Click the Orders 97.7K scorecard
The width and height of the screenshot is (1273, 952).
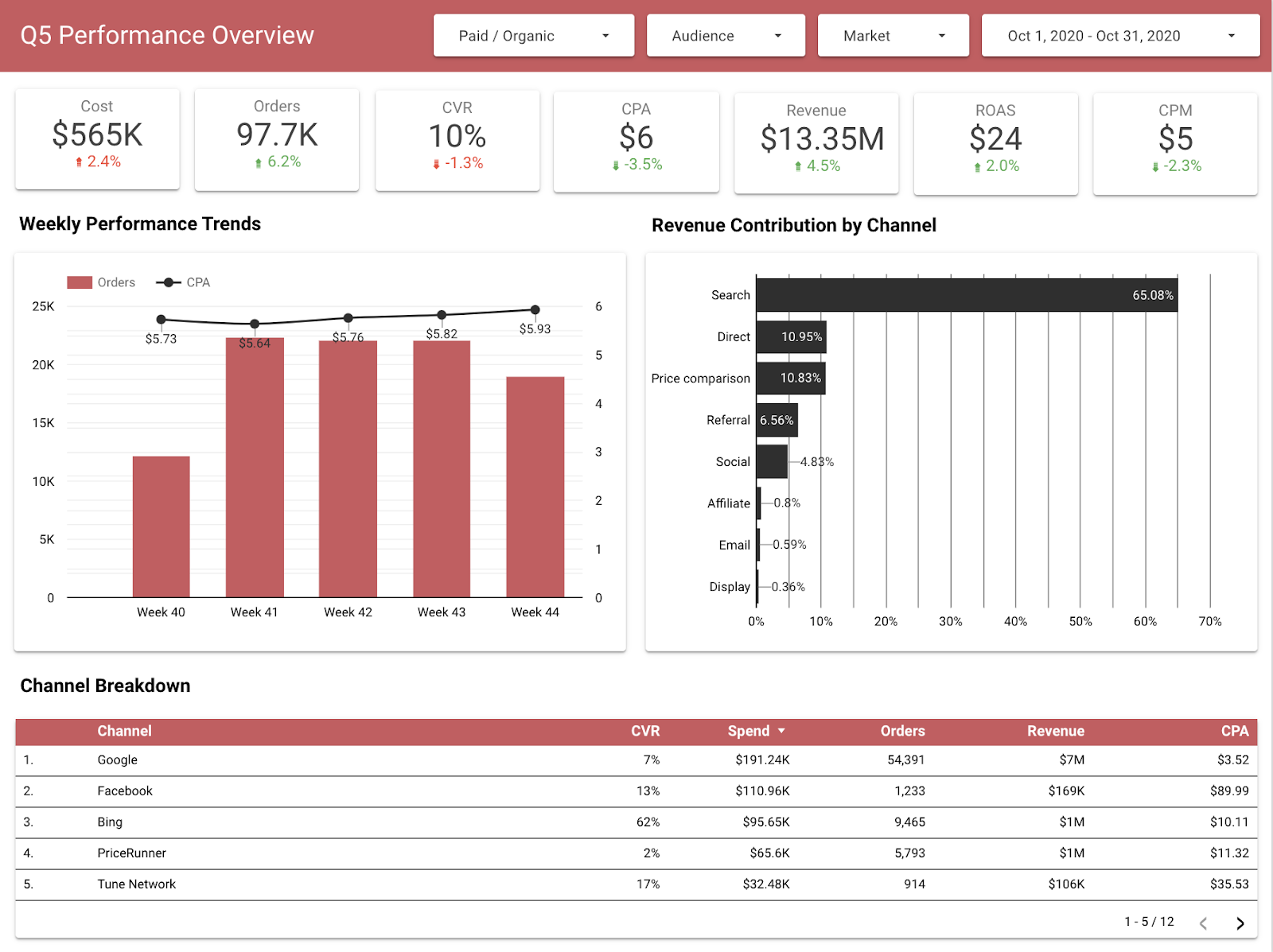click(277, 138)
